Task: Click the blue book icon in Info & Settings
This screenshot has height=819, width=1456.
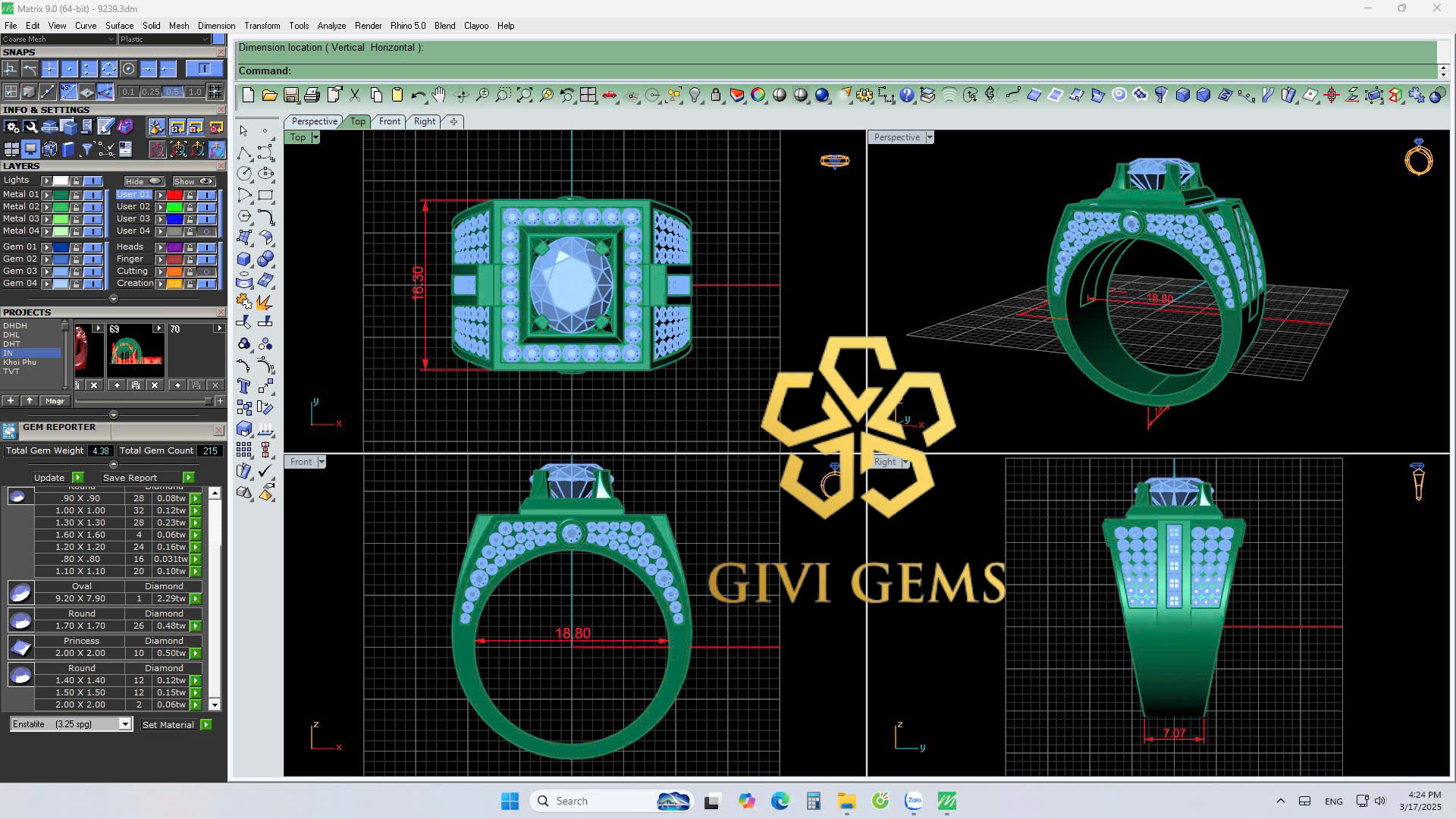Action: tap(68, 149)
